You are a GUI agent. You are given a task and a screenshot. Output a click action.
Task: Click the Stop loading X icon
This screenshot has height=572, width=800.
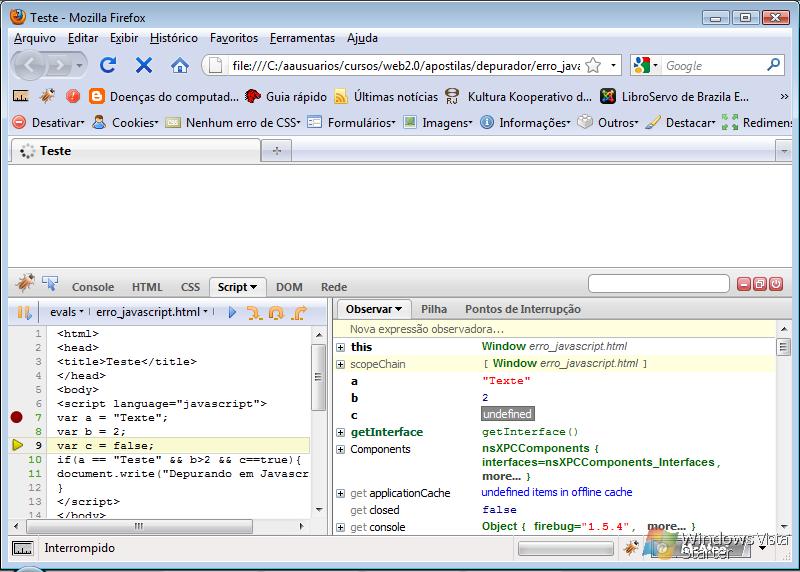click(144, 65)
